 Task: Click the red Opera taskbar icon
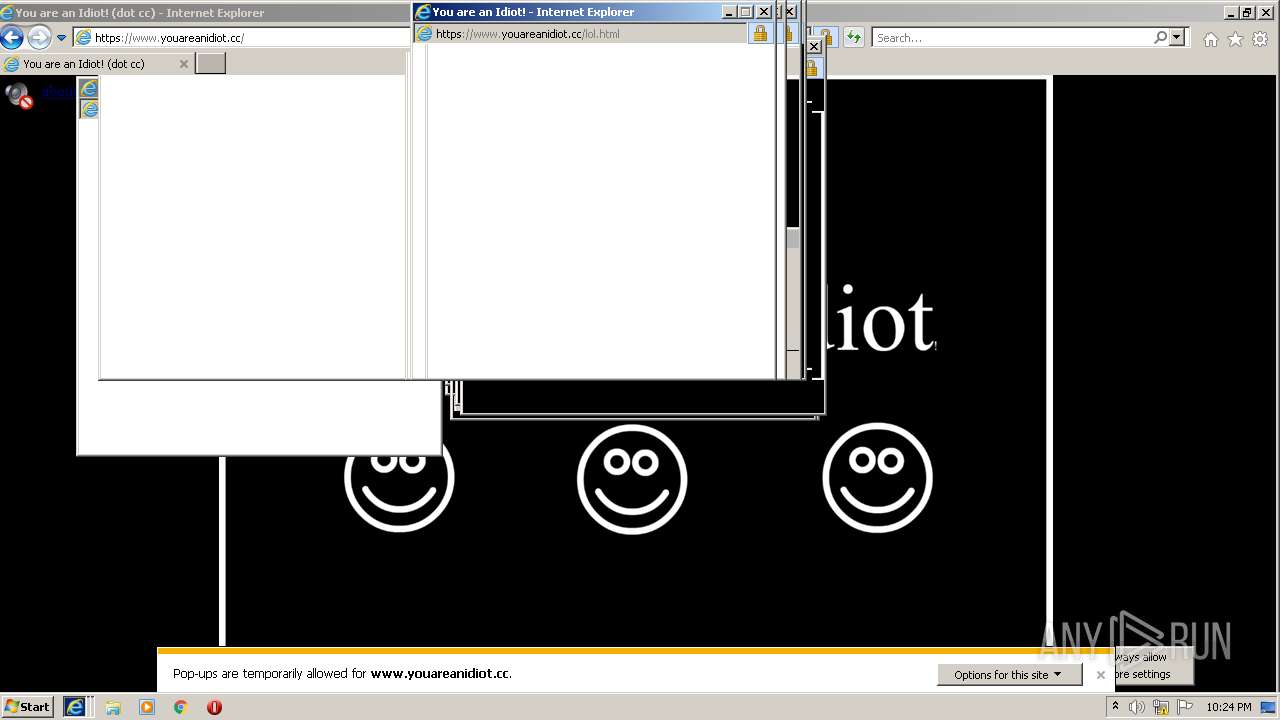point(214,707)
